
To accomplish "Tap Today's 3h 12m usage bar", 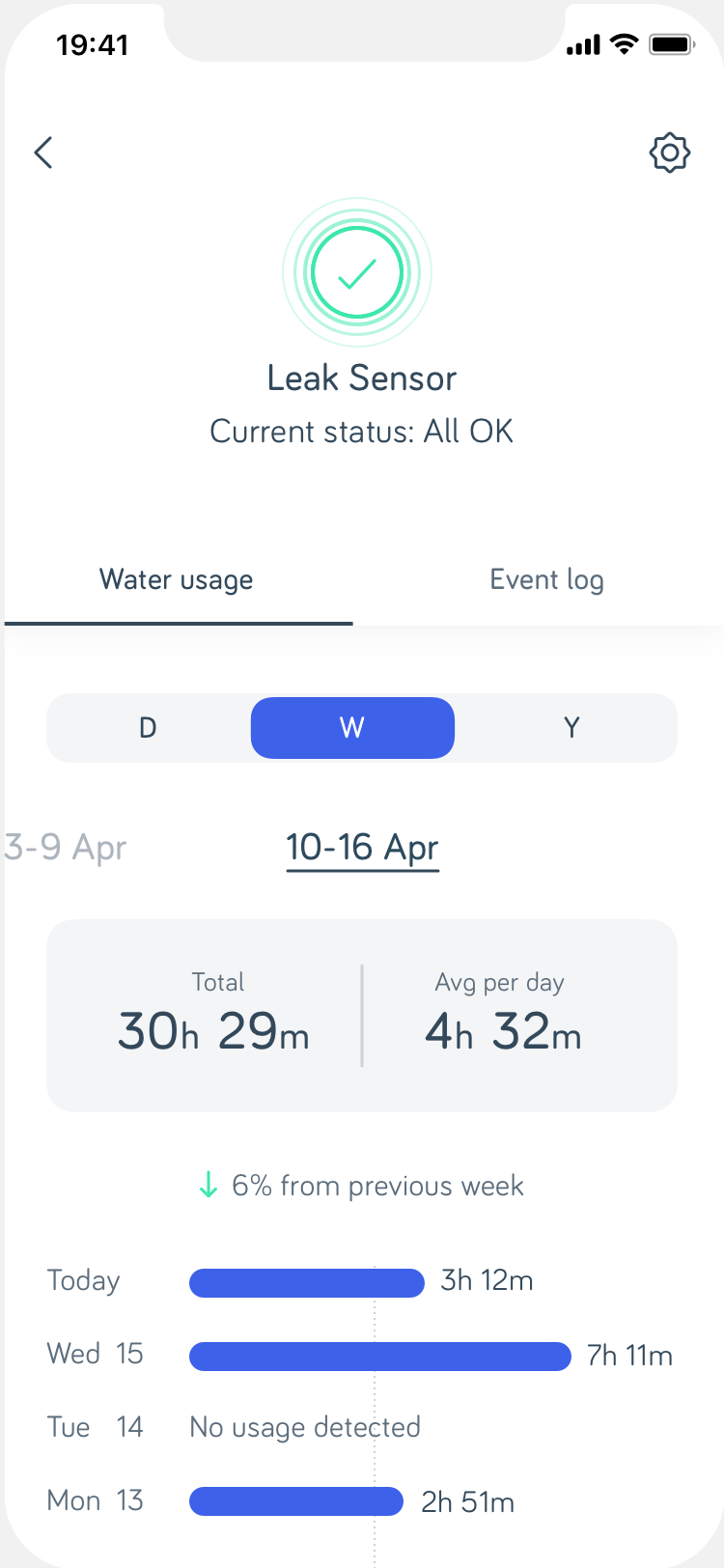I will (x=307, y=1282).
